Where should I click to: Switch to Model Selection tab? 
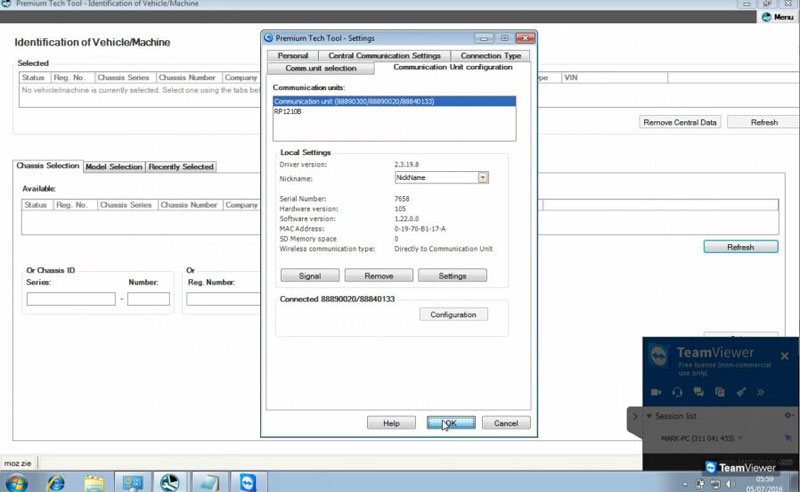pyautogui.click(x=114, y=167)
